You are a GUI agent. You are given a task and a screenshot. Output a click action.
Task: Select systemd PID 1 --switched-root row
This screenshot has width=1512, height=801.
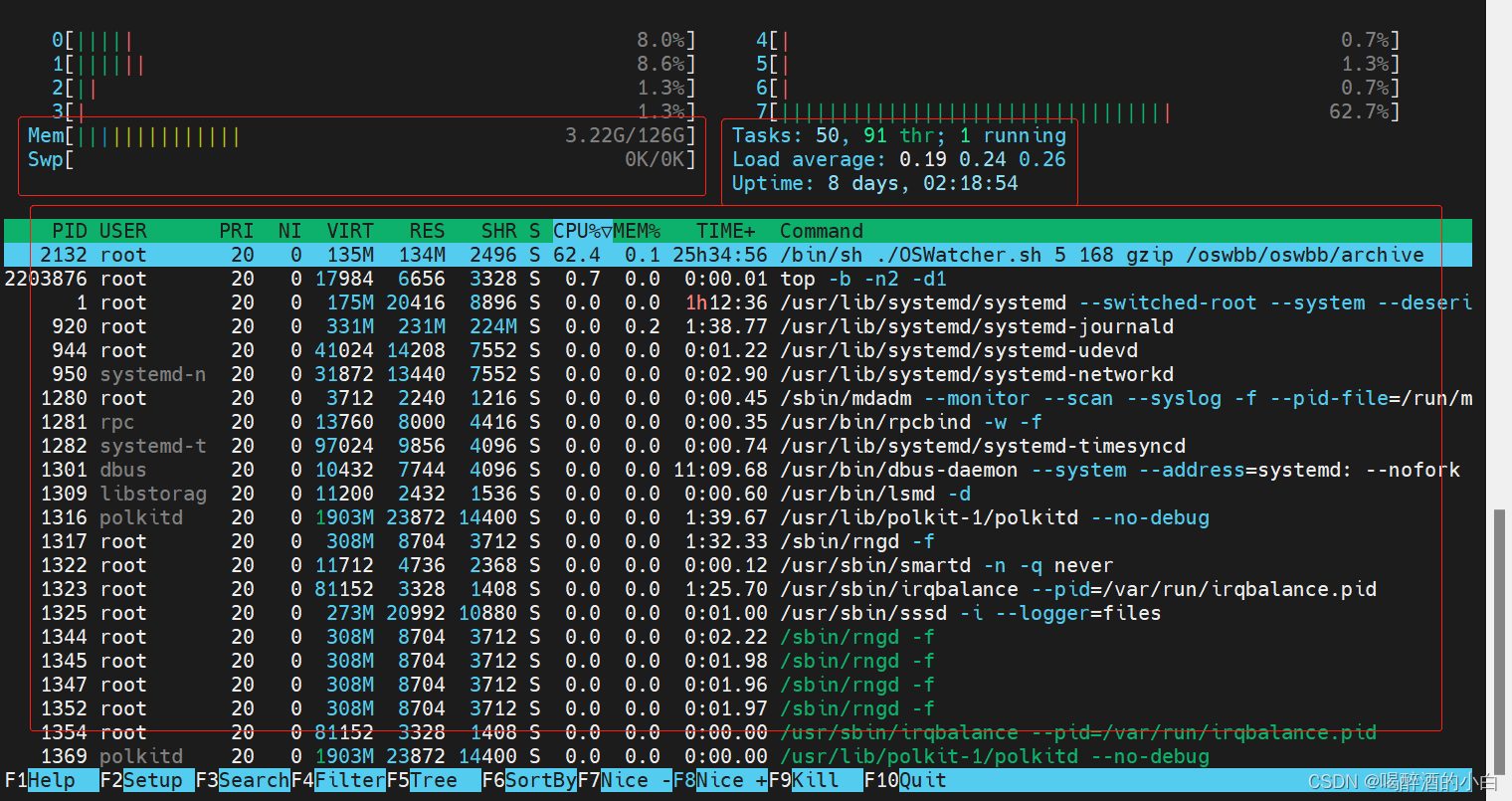pyautogui.click(x=738, y=302)
